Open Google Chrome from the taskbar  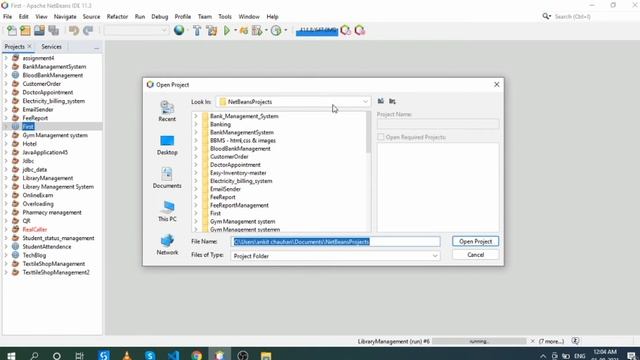(x=197, y=356)
